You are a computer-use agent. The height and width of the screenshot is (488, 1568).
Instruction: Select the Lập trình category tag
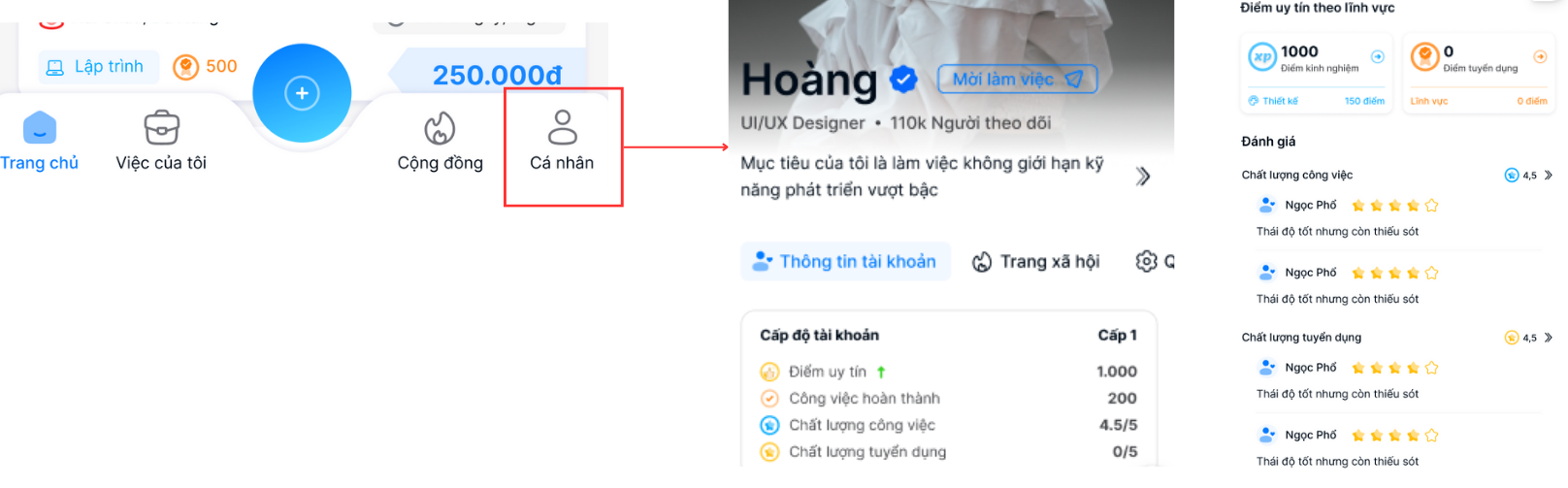[96, 67]
